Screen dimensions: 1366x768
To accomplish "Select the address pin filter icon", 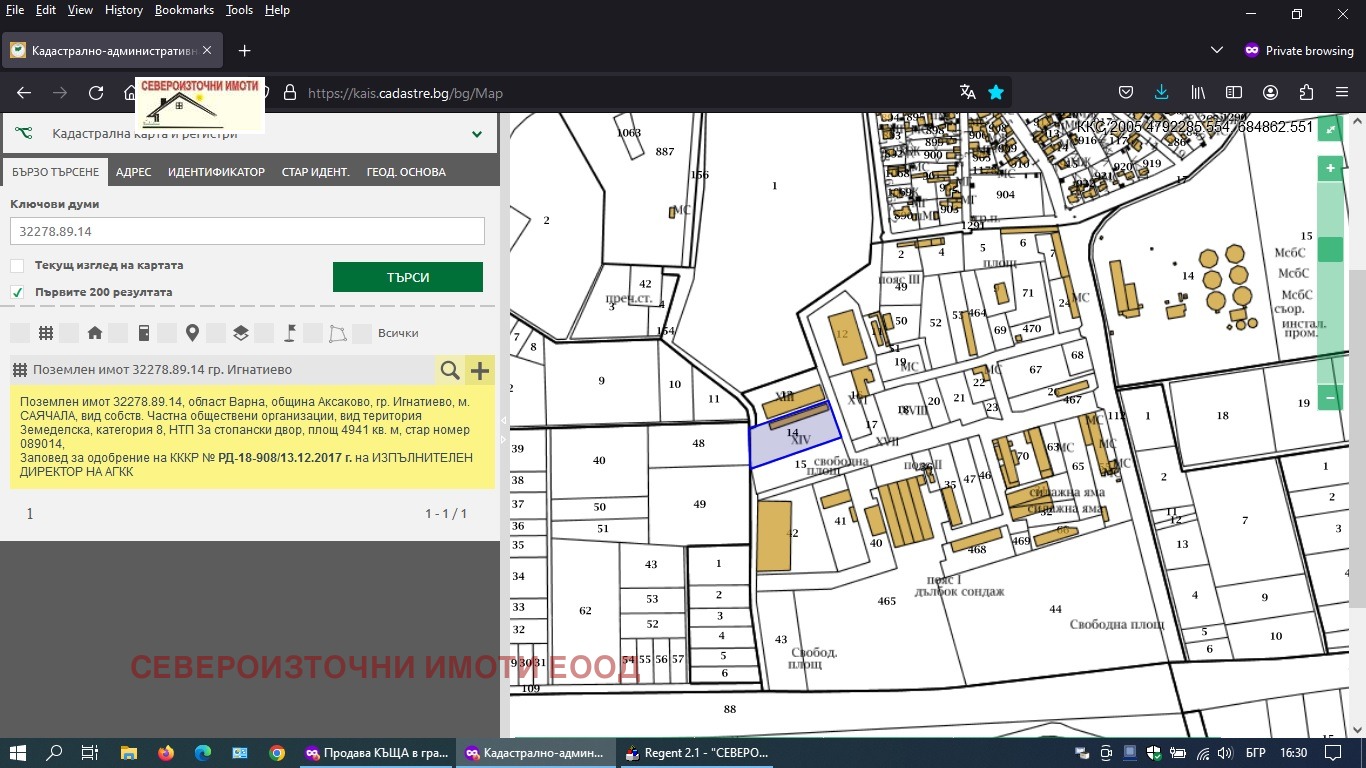I will pos(192,333).
